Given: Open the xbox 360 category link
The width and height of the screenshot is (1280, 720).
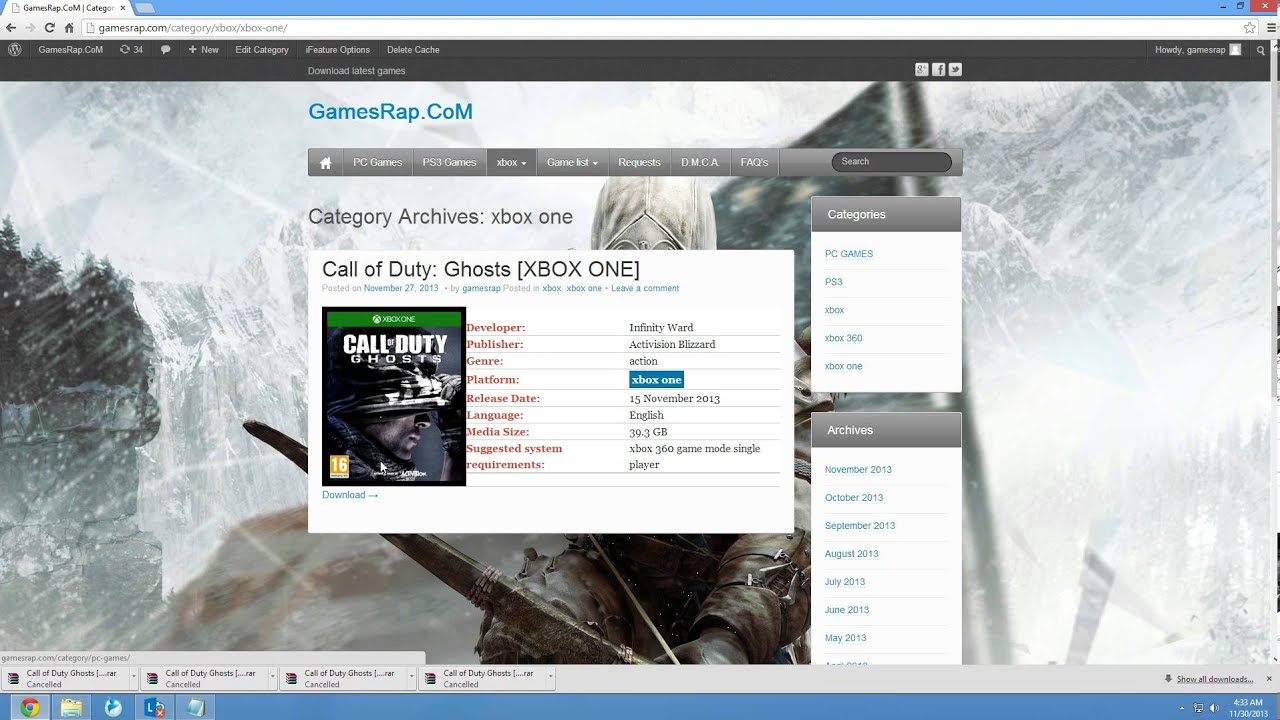Looking at the screenshot, I should click(x=843, y=338).
